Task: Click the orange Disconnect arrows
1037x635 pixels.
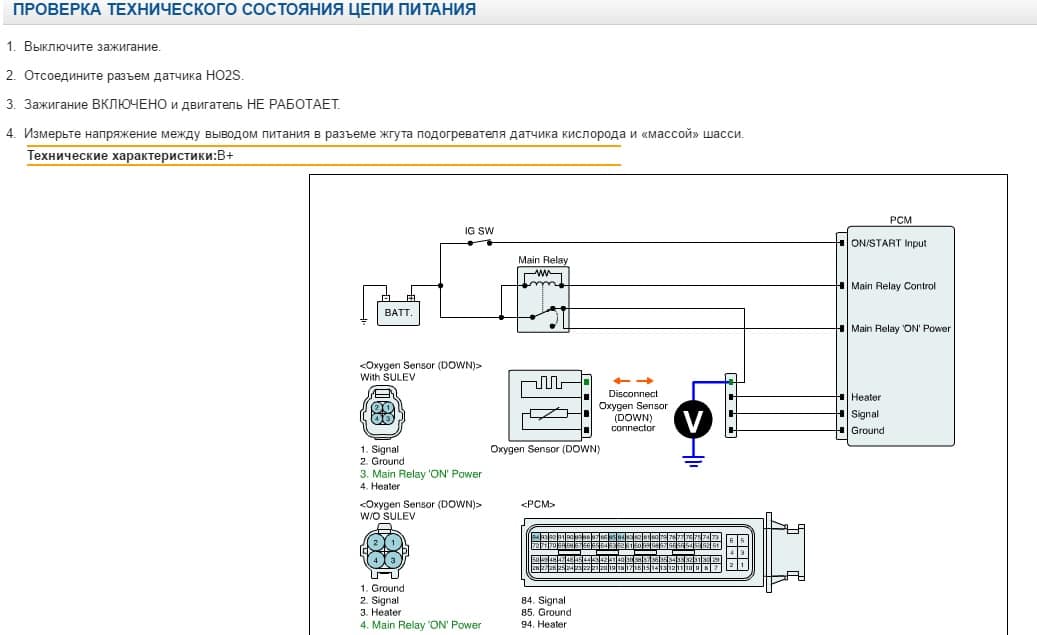Action: coord(633,380)
